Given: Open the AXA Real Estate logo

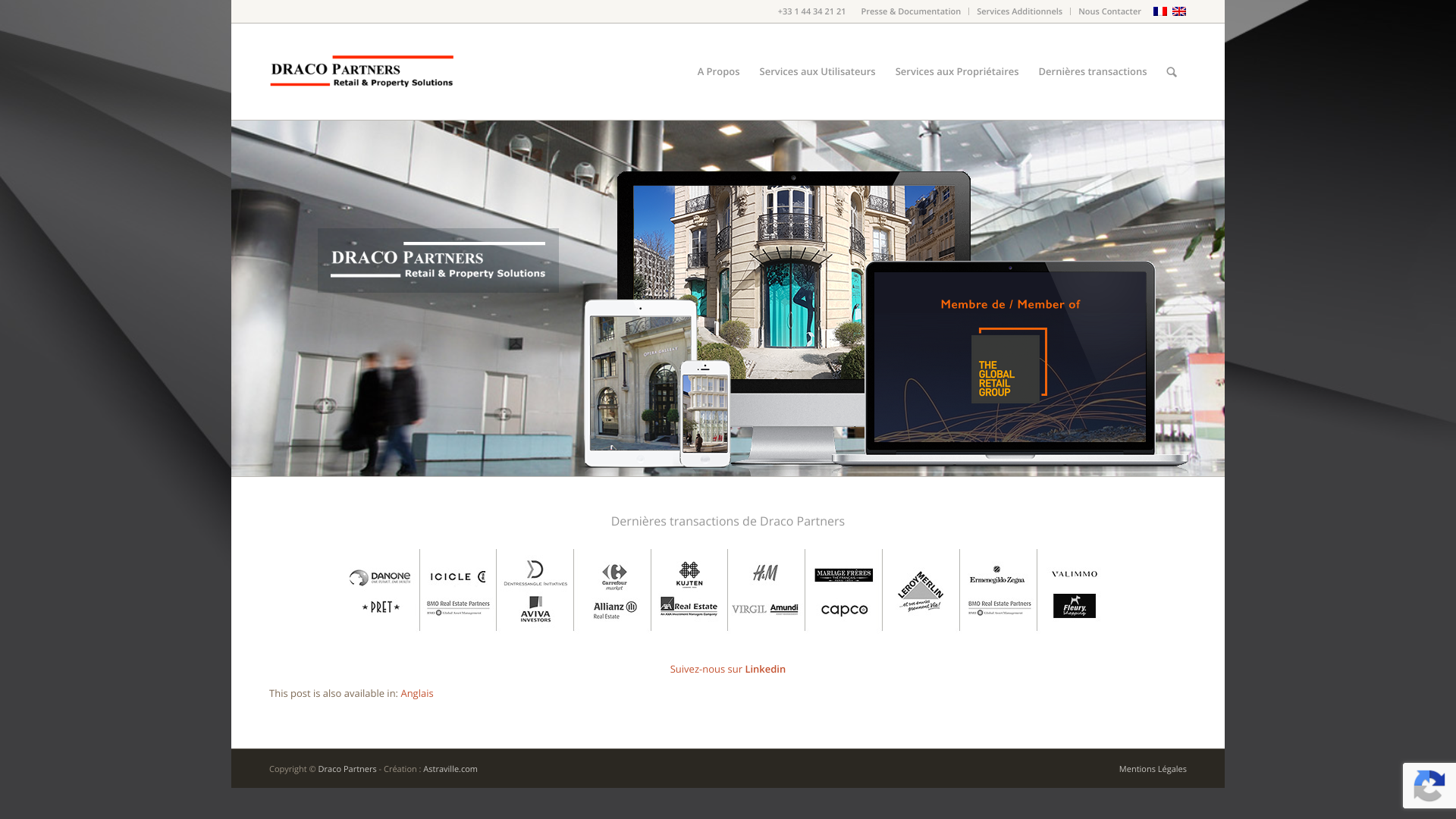Looking at the screenshot, I should [x=689, y=606].
